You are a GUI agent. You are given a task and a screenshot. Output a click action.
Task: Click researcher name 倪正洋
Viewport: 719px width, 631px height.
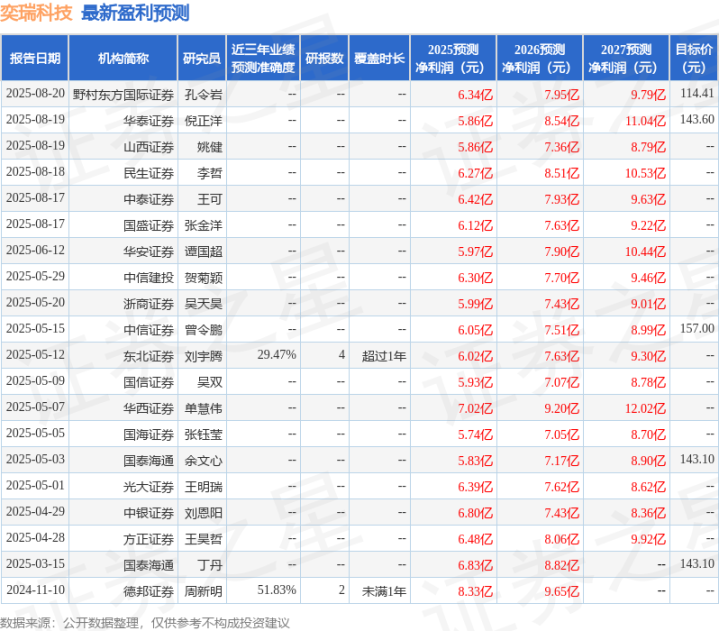(x=203, y=121)
